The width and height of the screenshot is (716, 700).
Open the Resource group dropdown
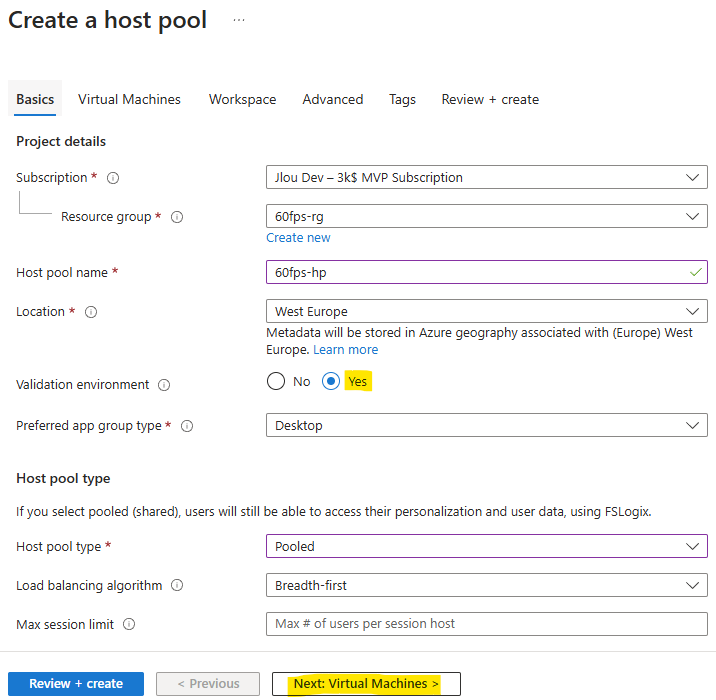coord(487,216)
